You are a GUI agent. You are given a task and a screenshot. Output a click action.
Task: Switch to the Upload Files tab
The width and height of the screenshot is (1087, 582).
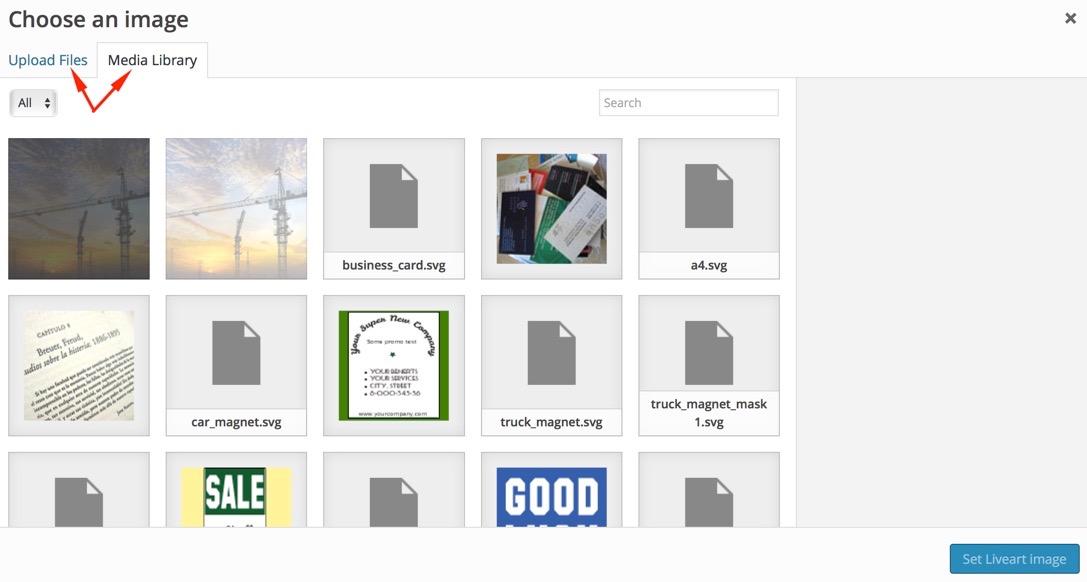(x=48, y=60)
